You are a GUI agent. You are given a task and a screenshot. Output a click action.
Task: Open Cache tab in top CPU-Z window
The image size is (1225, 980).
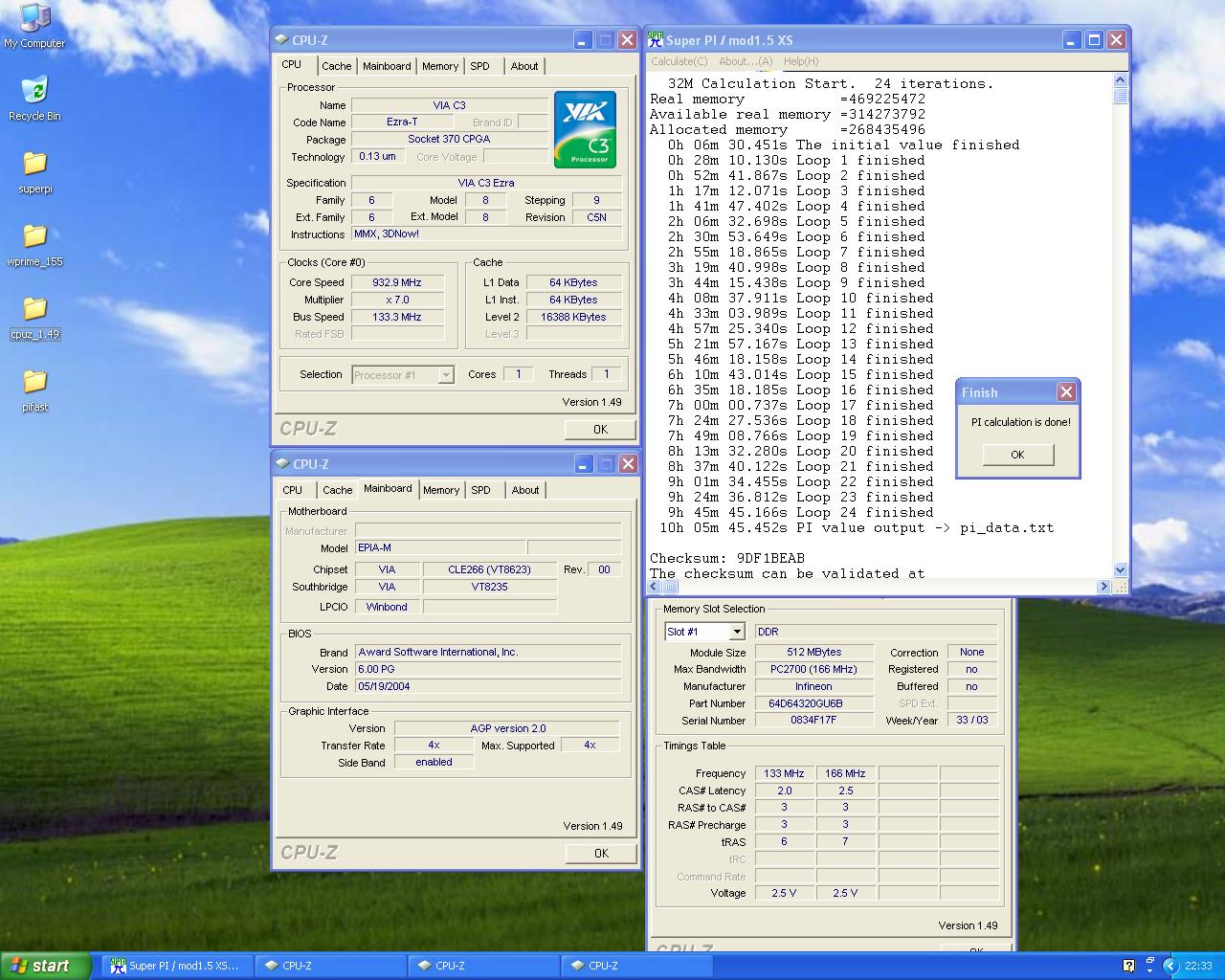(336, 66)
